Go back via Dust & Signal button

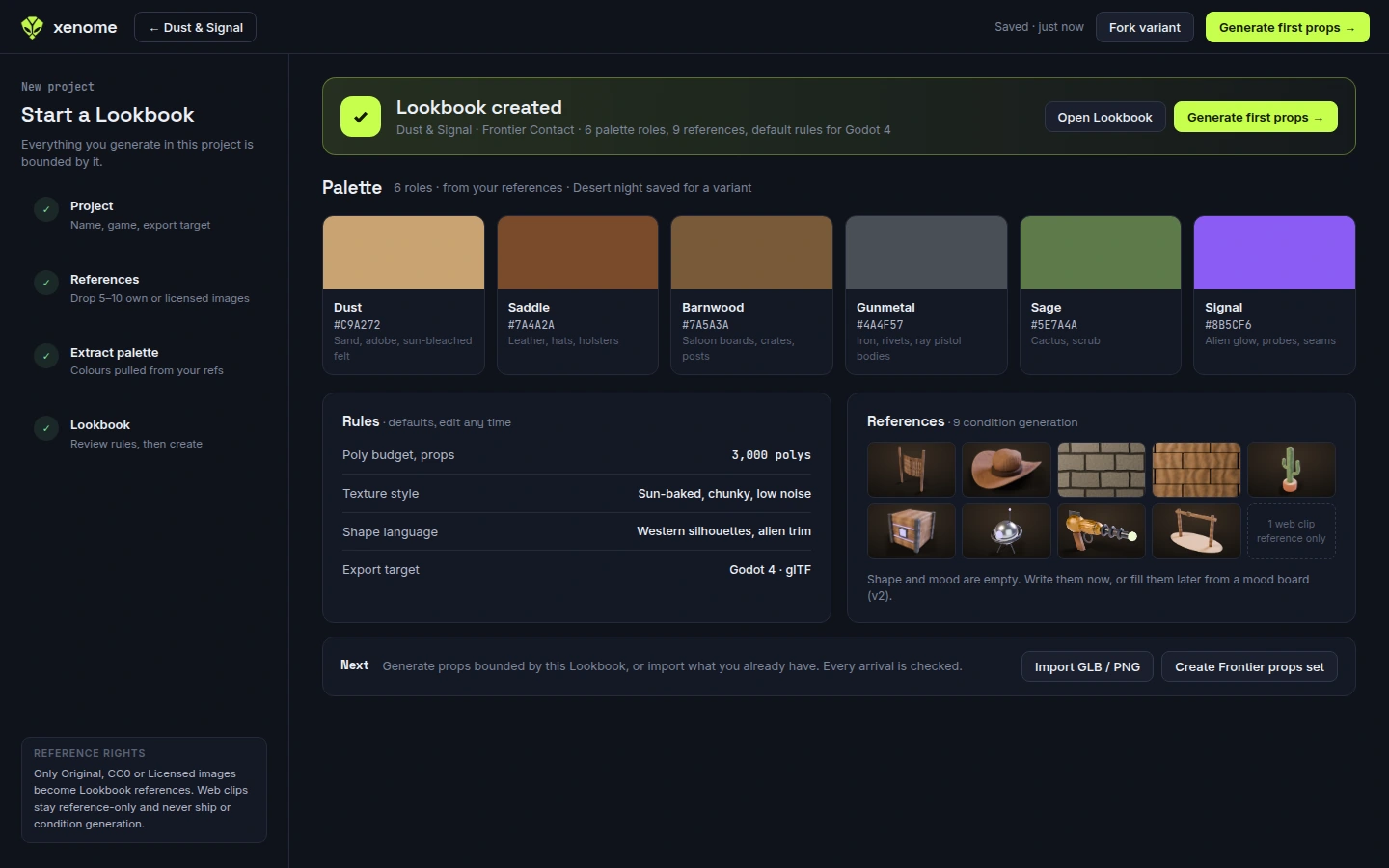[195, 27]
